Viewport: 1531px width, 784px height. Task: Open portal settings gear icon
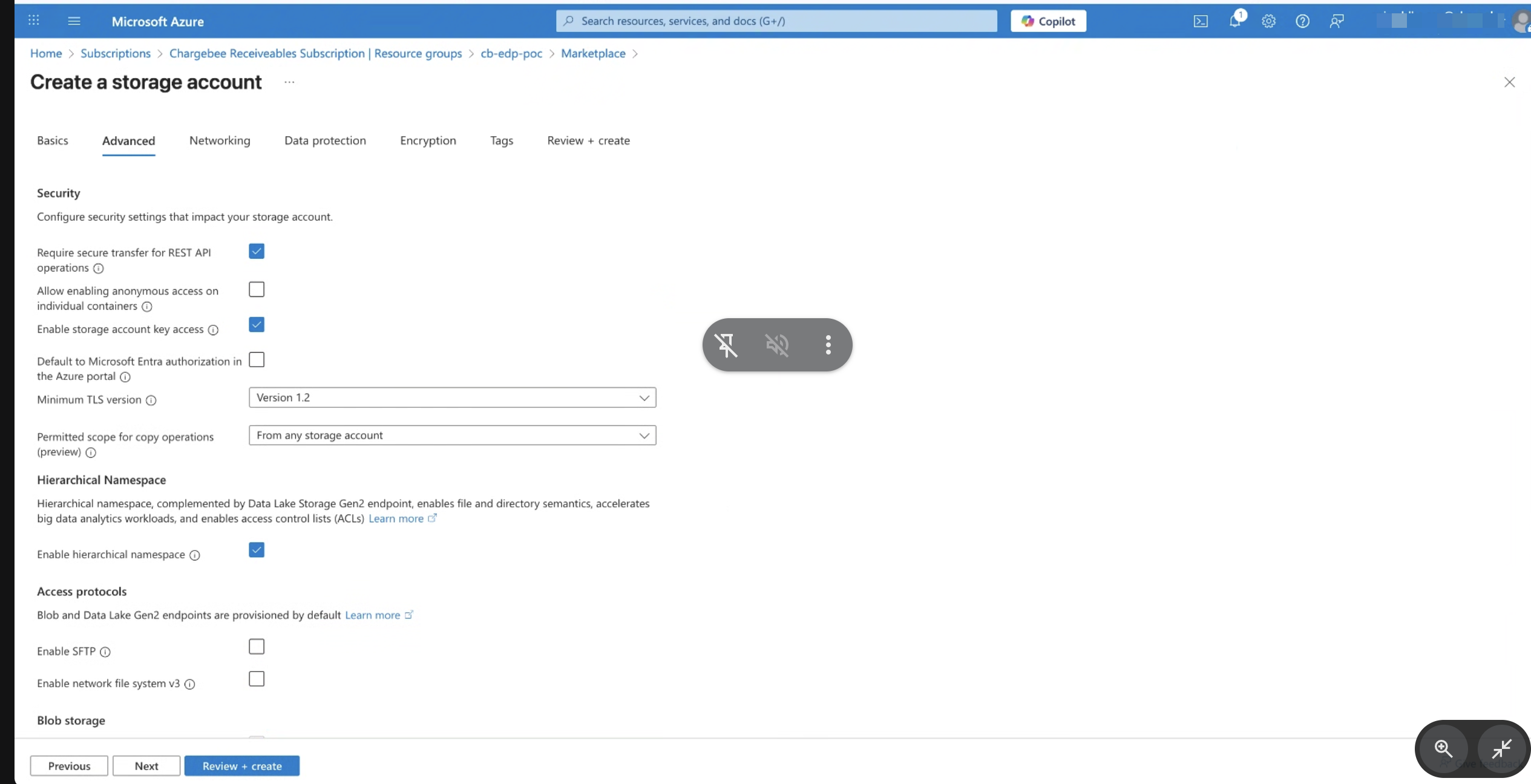pyautogui.click(x=1268, y=21)
